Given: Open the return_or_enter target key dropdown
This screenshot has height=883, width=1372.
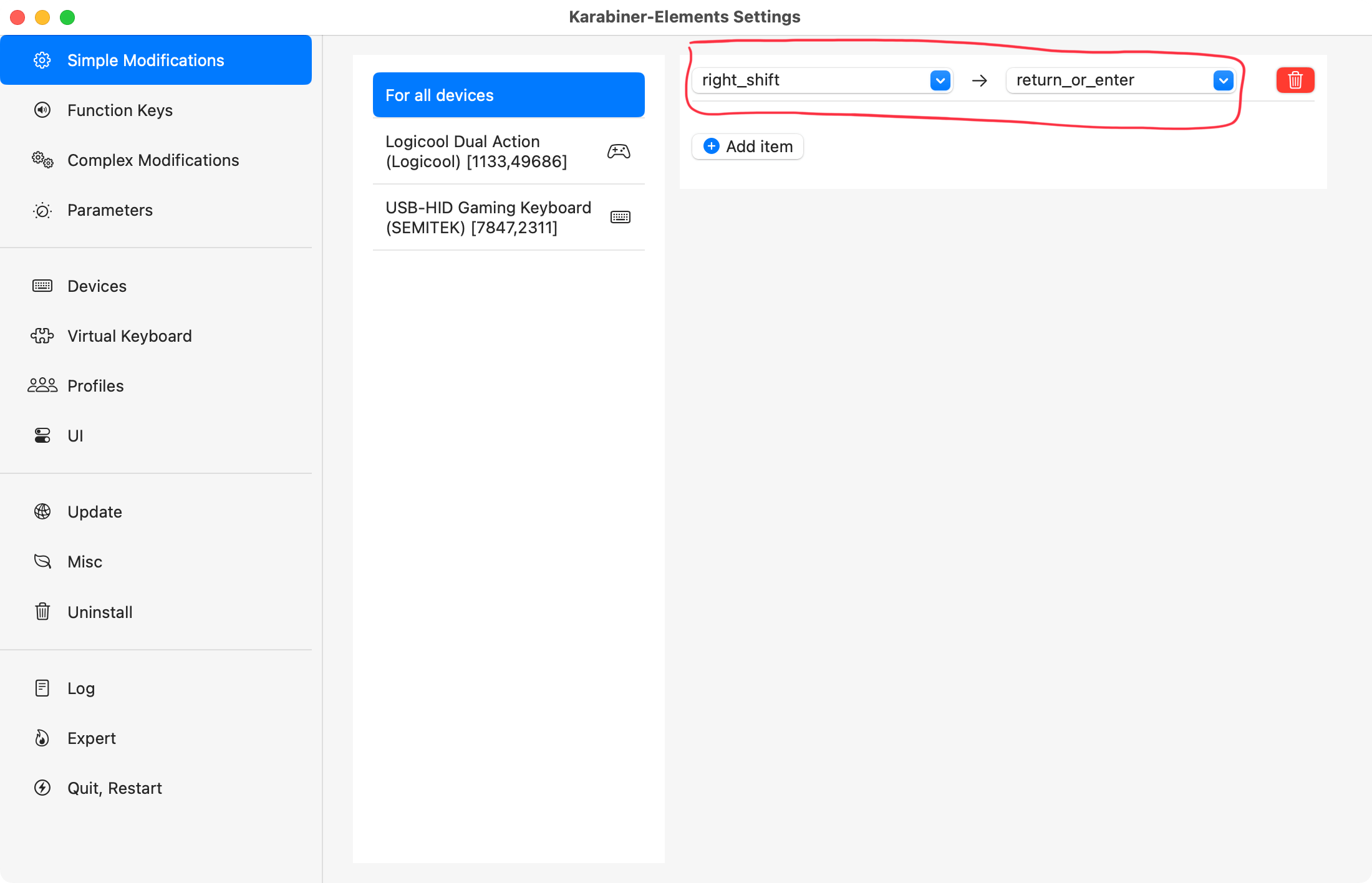Looking at the screenshot, I should point(1223,80).
